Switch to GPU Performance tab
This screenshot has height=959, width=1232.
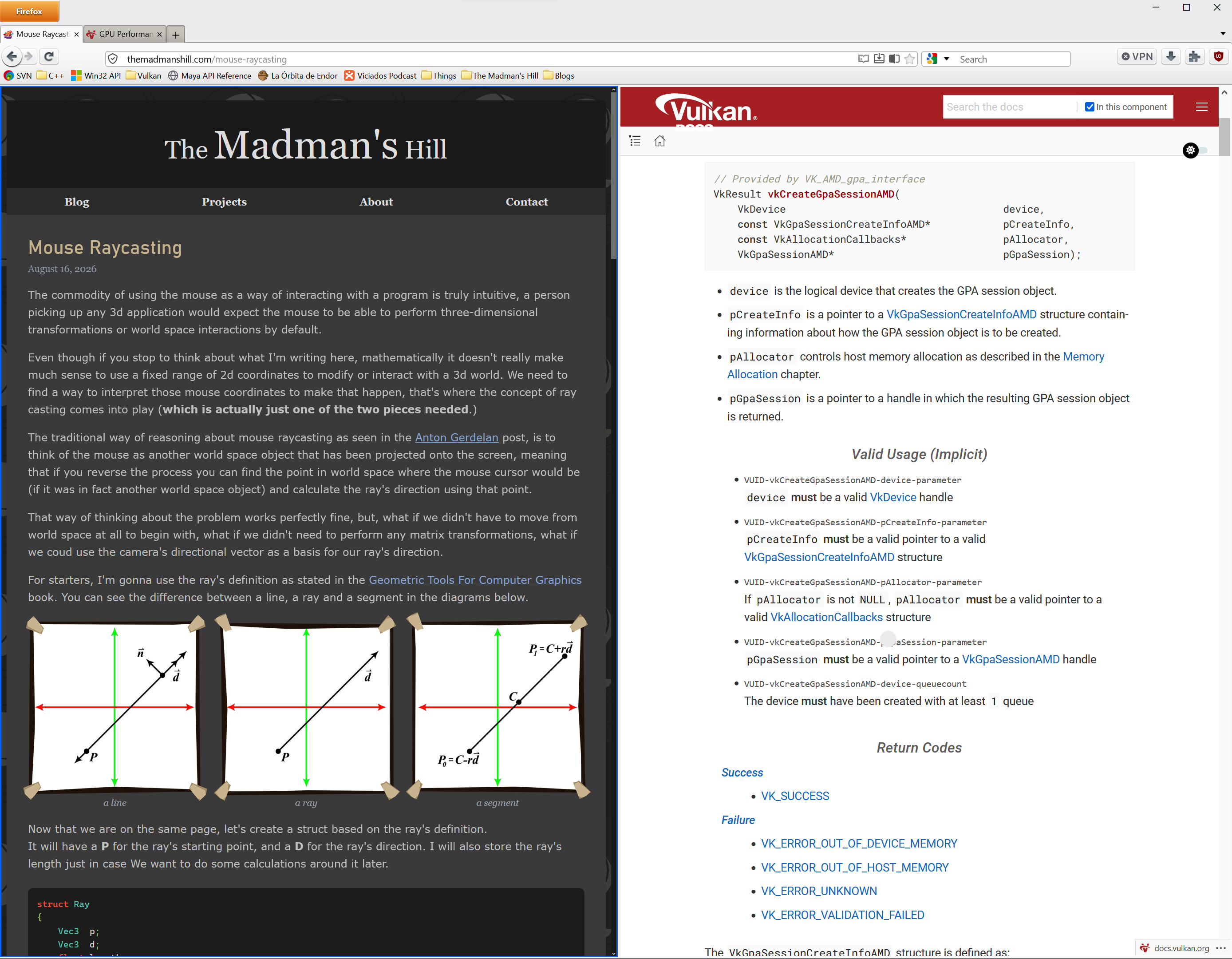(x=125, y=34)
